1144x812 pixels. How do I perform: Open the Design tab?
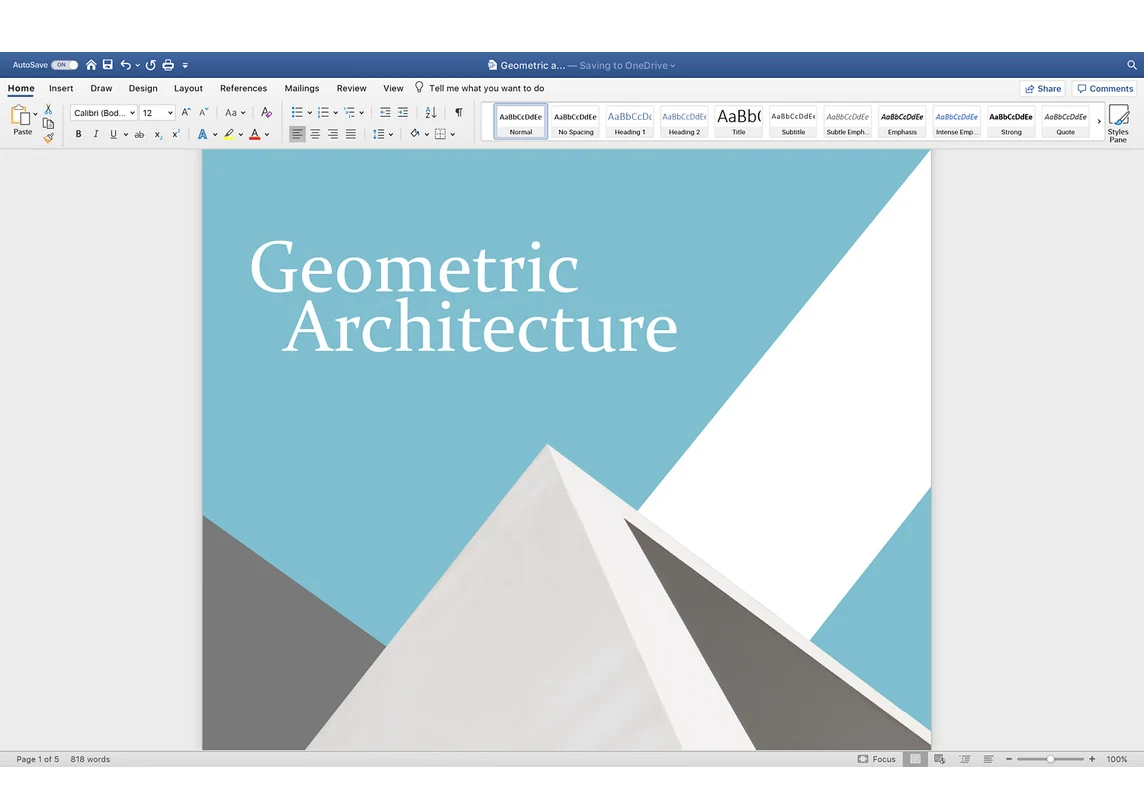click(143, 88)
